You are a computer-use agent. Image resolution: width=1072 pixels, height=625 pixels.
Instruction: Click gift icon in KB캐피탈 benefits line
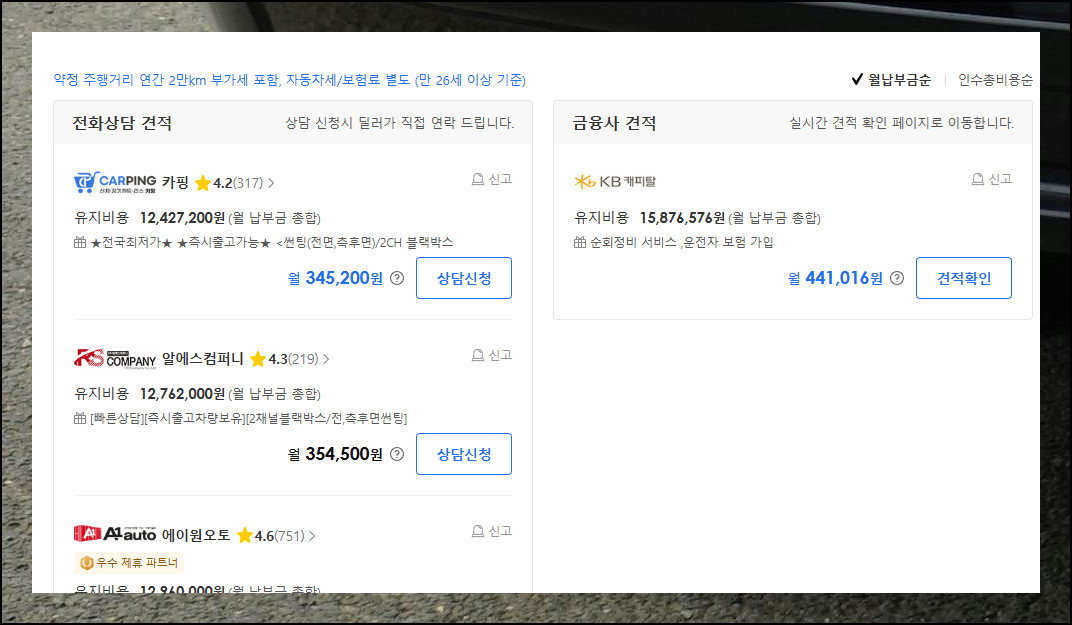[580, 242]
